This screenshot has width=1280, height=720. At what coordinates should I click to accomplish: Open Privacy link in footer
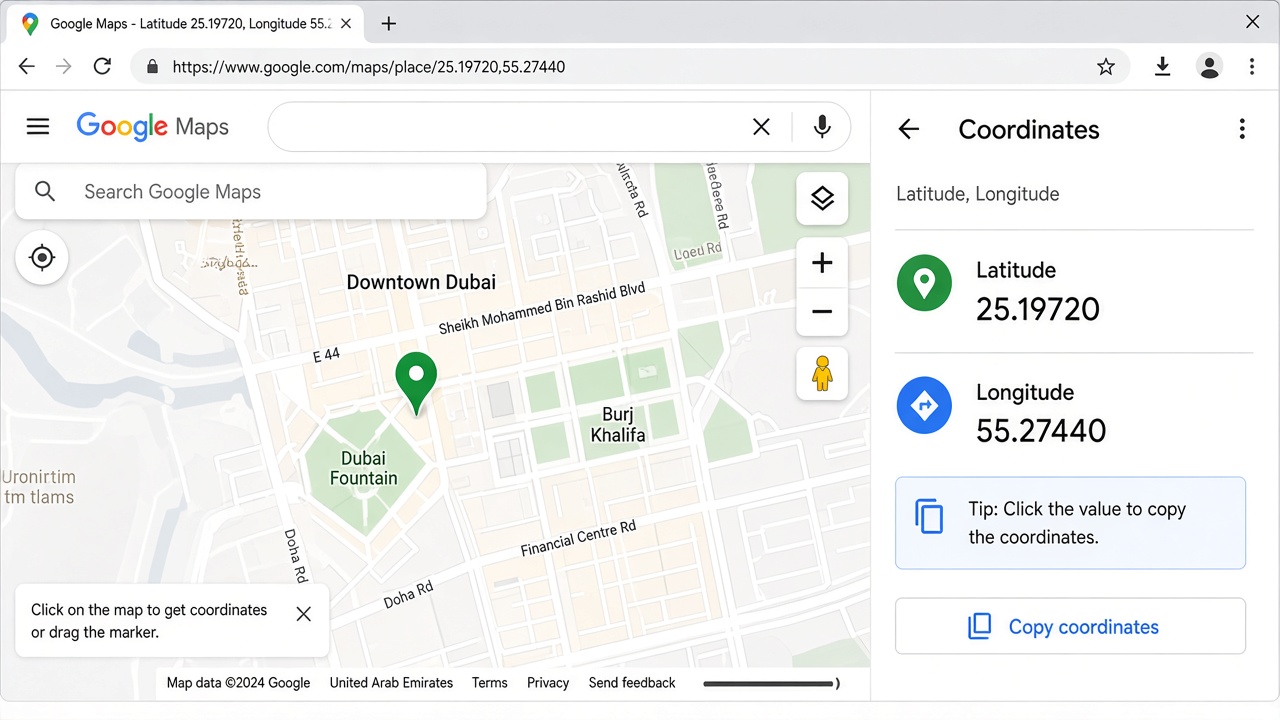point(548,683)
